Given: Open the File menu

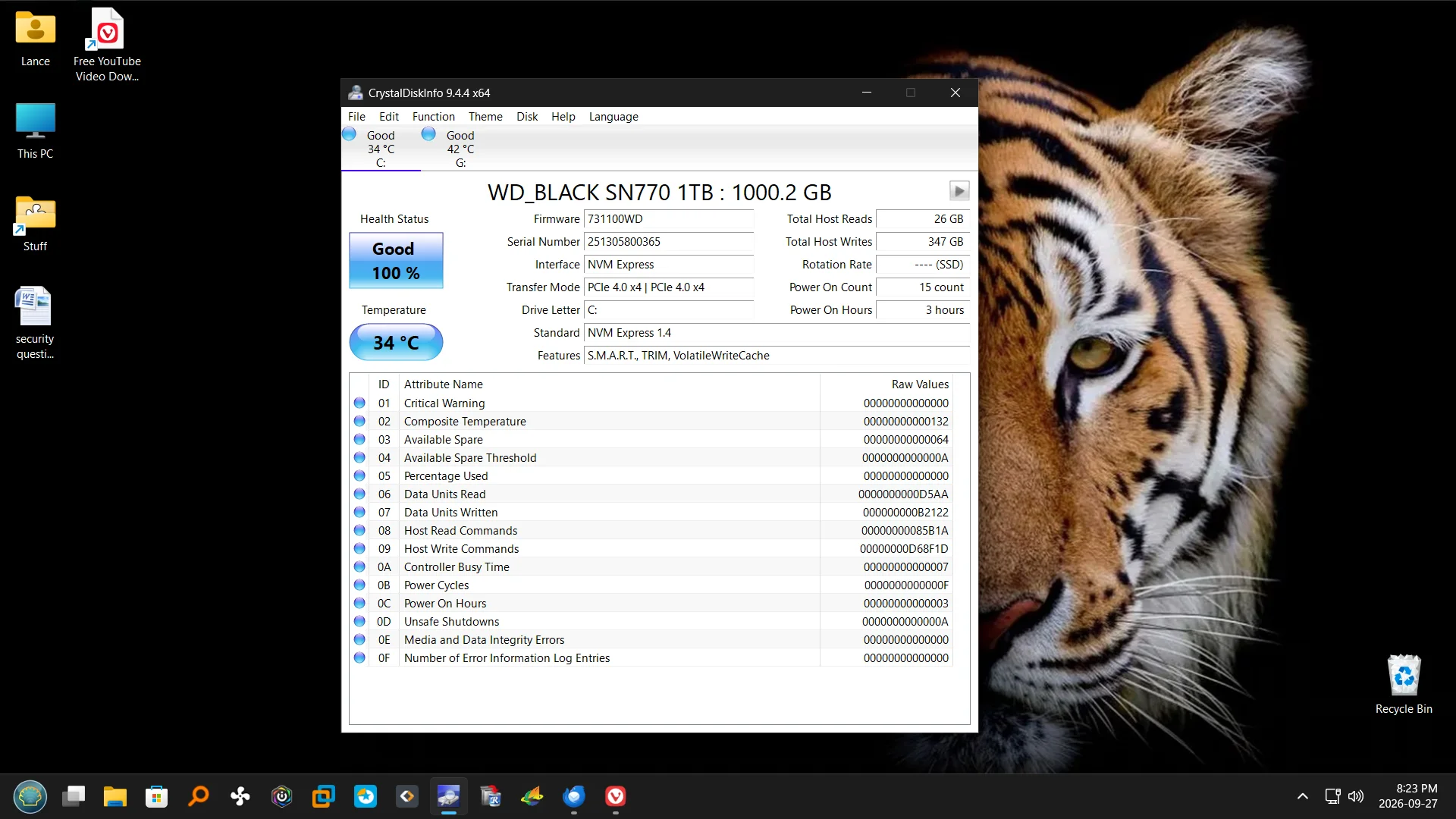Looking at the screenshot, I should coord(356,117).
